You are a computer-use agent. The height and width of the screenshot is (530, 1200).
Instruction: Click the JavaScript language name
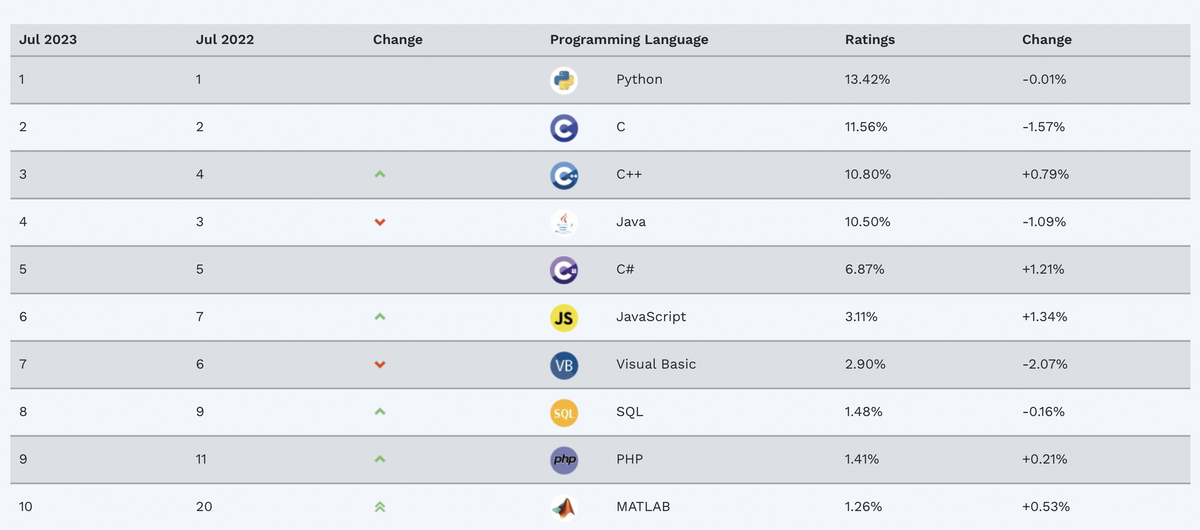tap(651, 317)
